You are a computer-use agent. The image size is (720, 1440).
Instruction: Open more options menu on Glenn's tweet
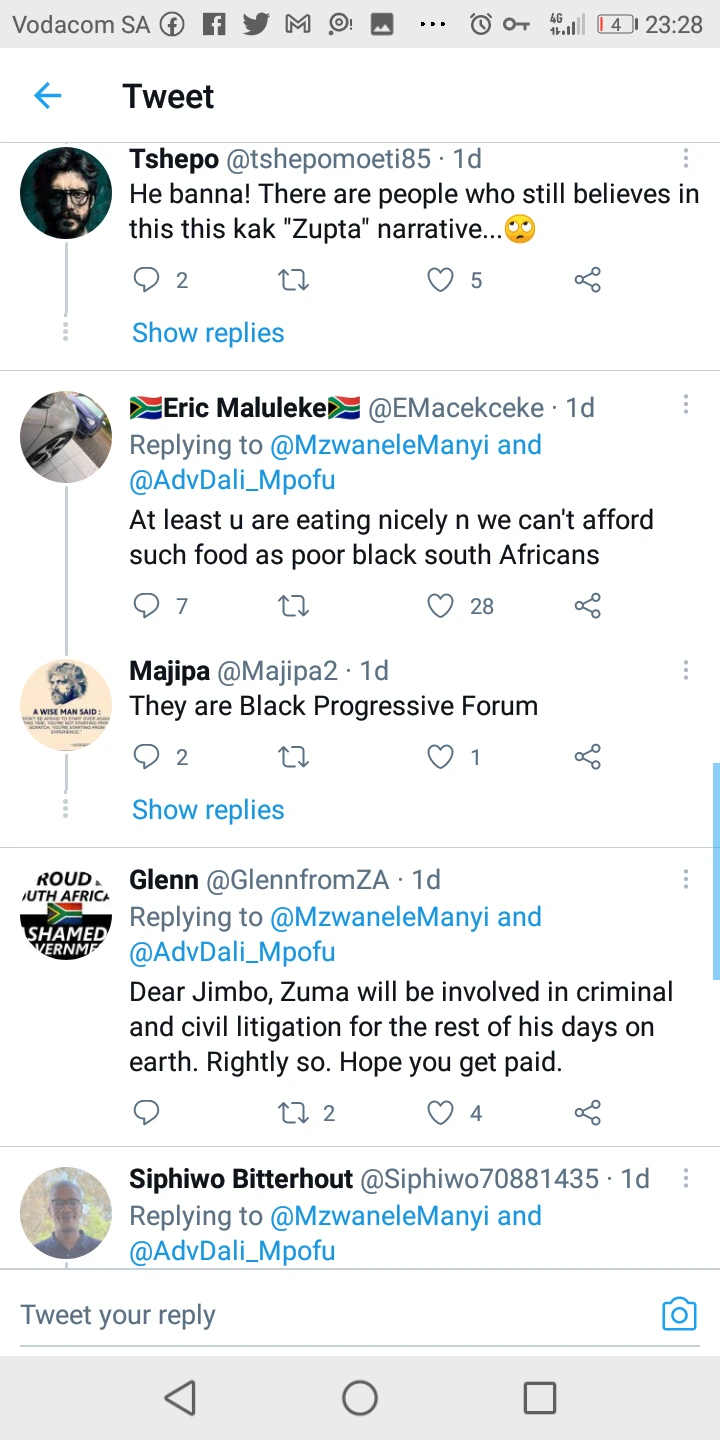[x=686, y=879]
